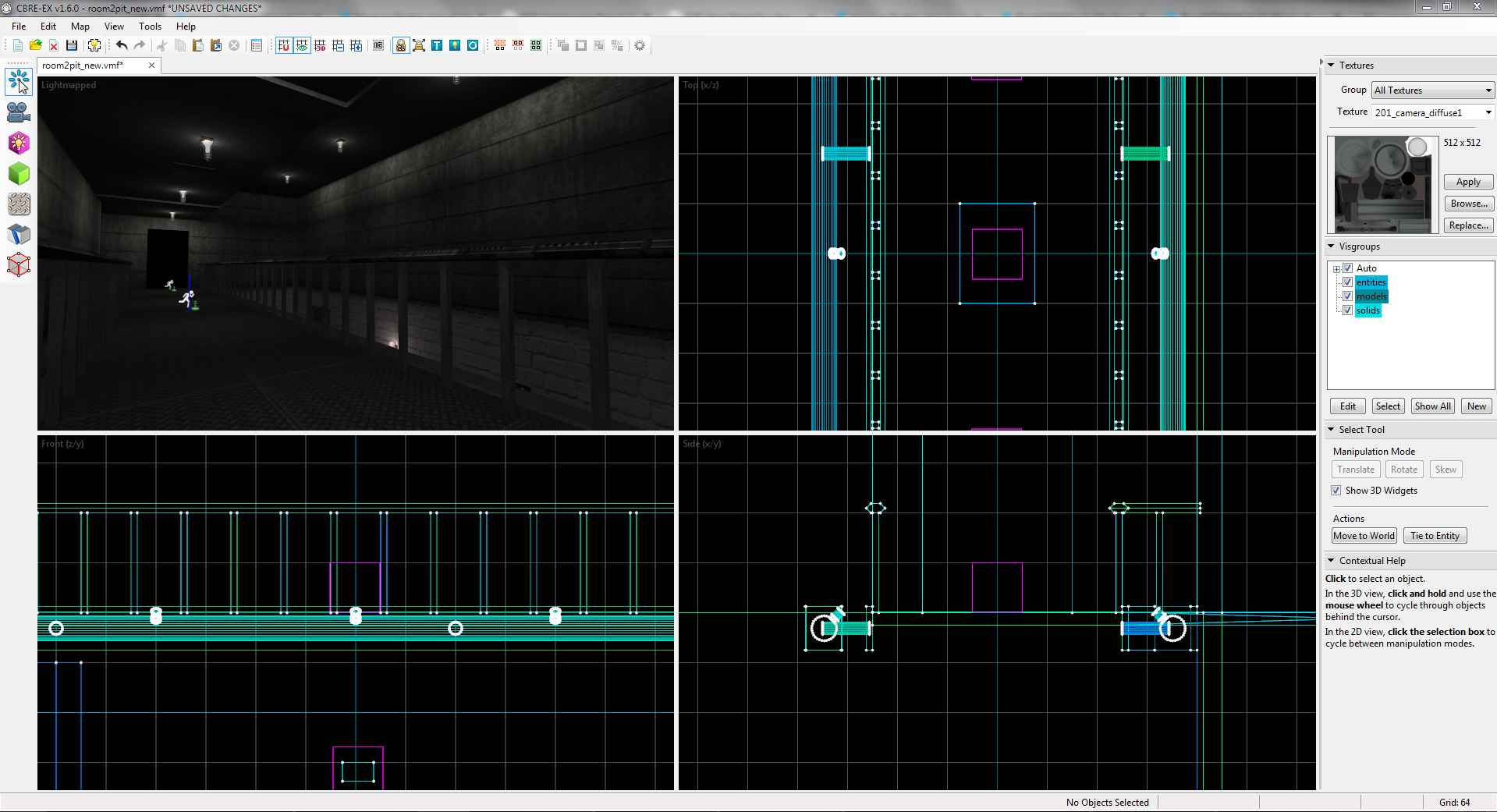Select the Clip tool in left sidebar
This screenshot has width=1497, height=812.
[x=19, y=234]
